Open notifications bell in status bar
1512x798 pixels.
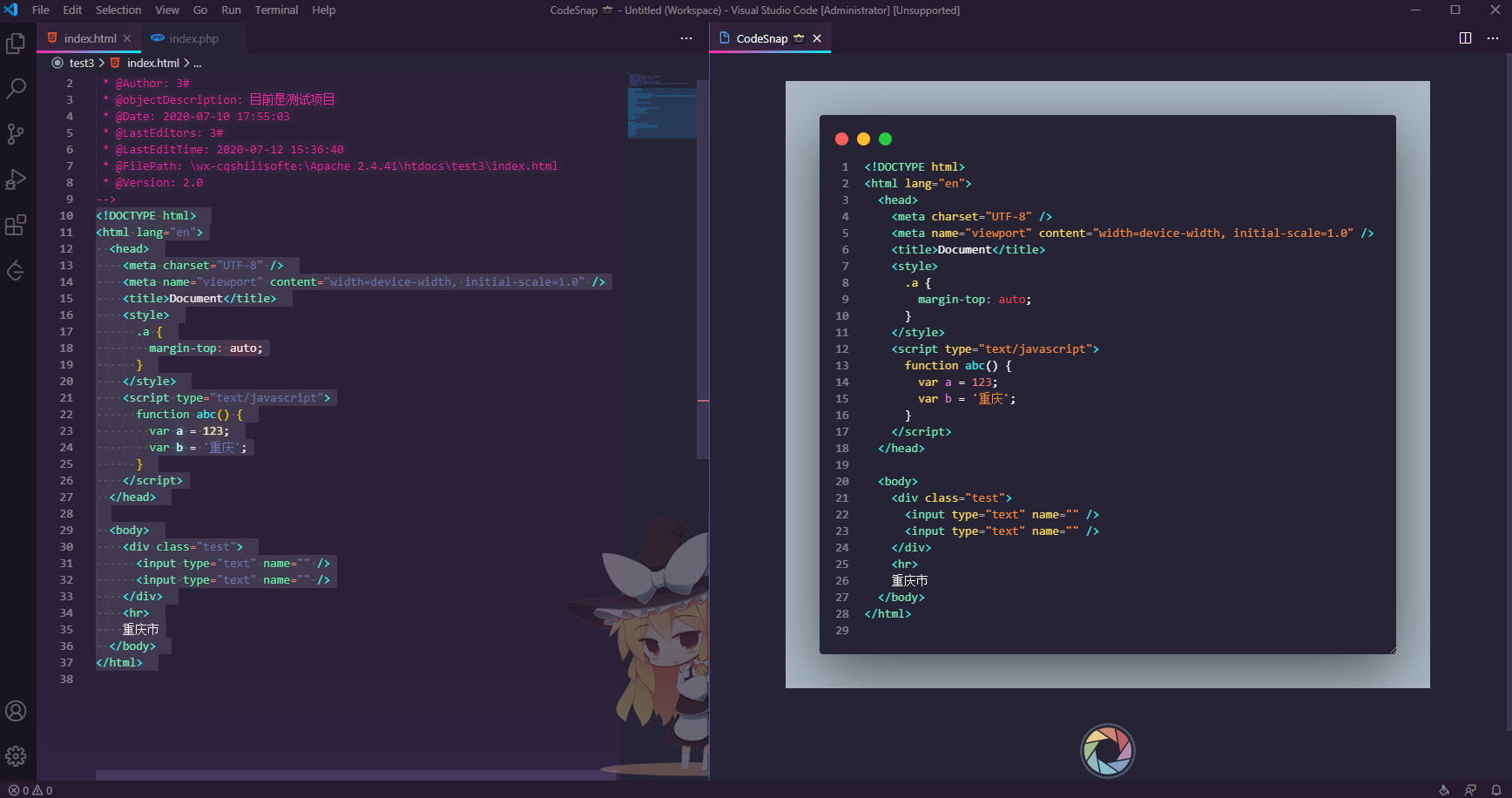(x=1495, y=790)
